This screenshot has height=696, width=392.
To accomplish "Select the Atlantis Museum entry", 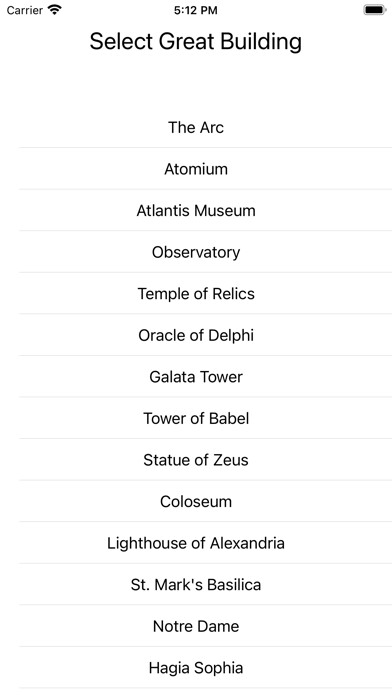I will 196,210.
